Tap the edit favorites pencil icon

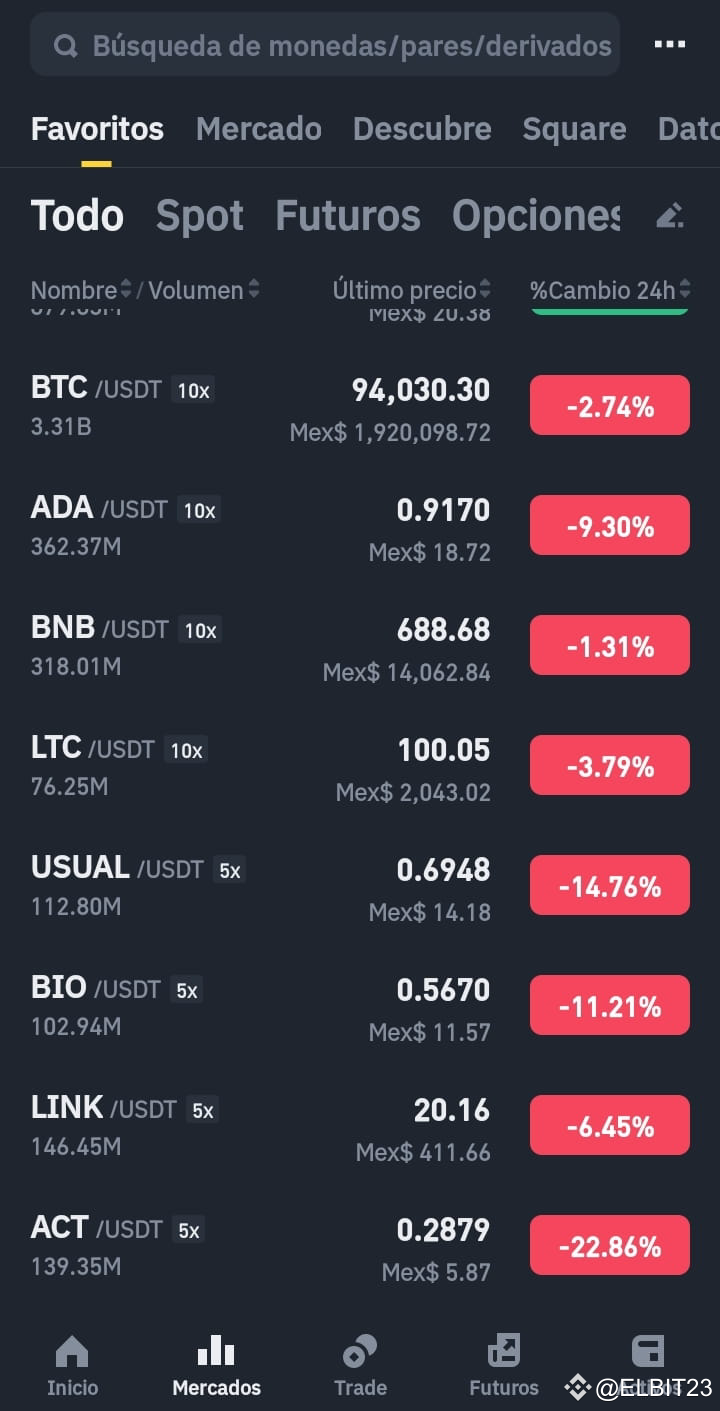click(x=669, y=215)
